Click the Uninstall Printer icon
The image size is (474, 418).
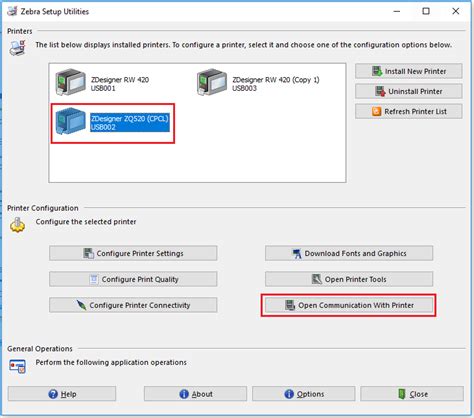point(380,91)
